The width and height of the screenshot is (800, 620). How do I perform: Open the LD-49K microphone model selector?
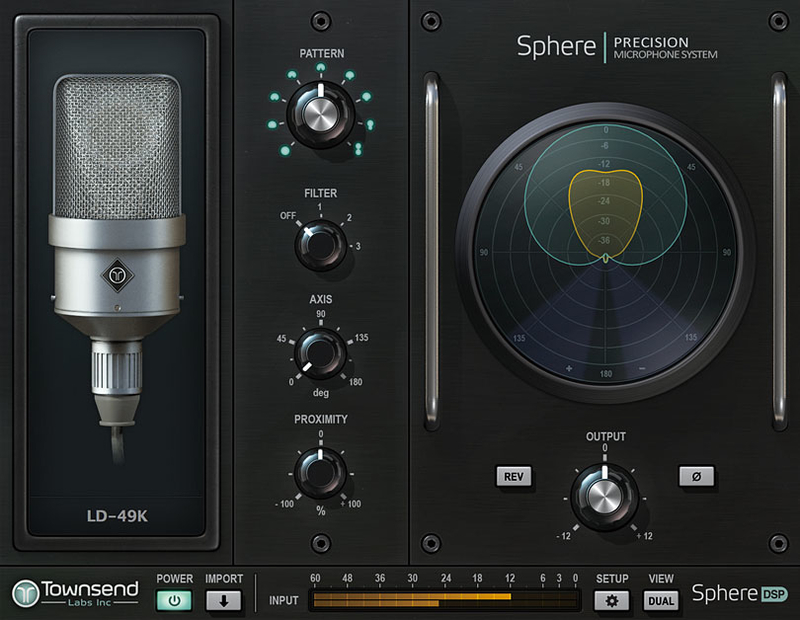[x=117, y=516]
